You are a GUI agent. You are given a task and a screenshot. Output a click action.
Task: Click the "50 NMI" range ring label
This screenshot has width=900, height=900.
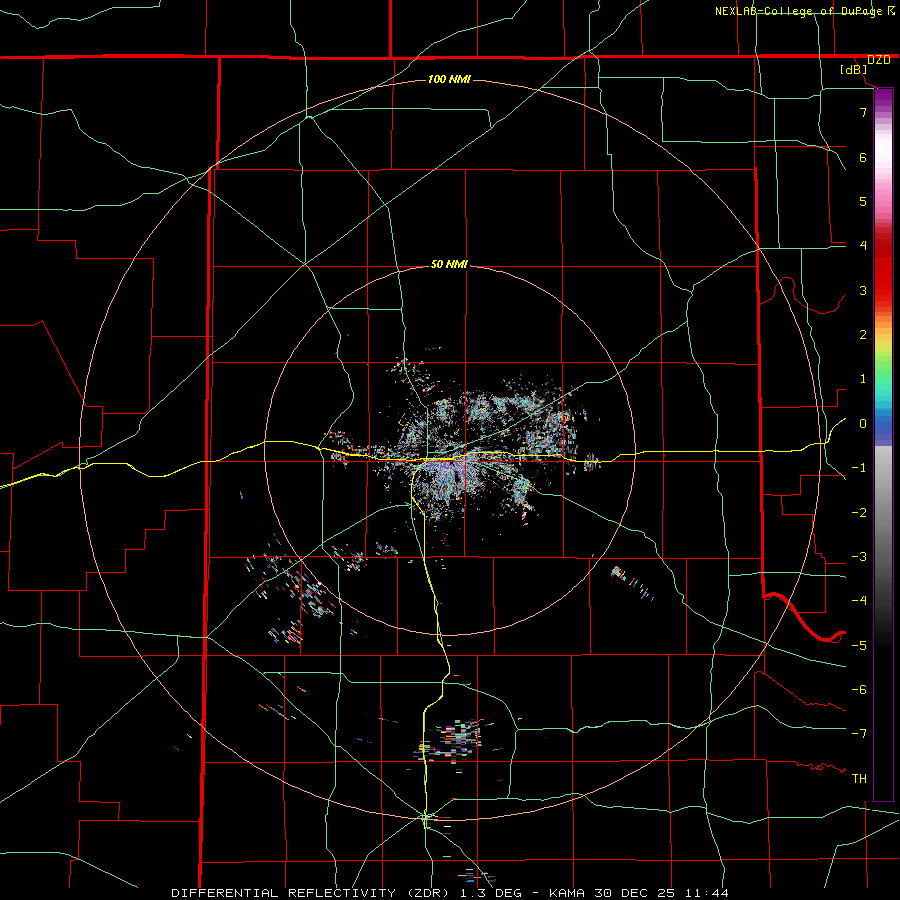[449, 265]
